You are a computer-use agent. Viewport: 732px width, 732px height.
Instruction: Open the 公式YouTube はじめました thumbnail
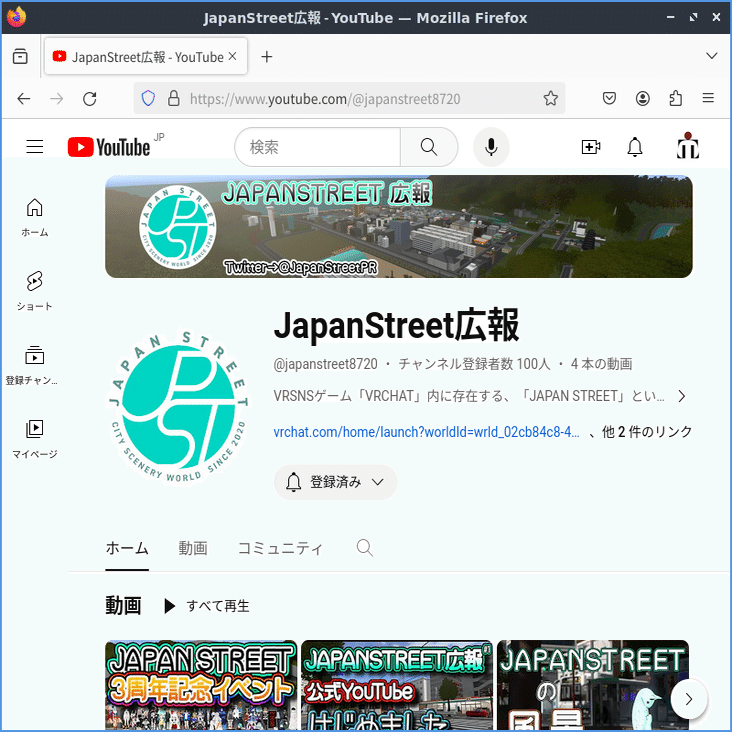coord(397,685)
